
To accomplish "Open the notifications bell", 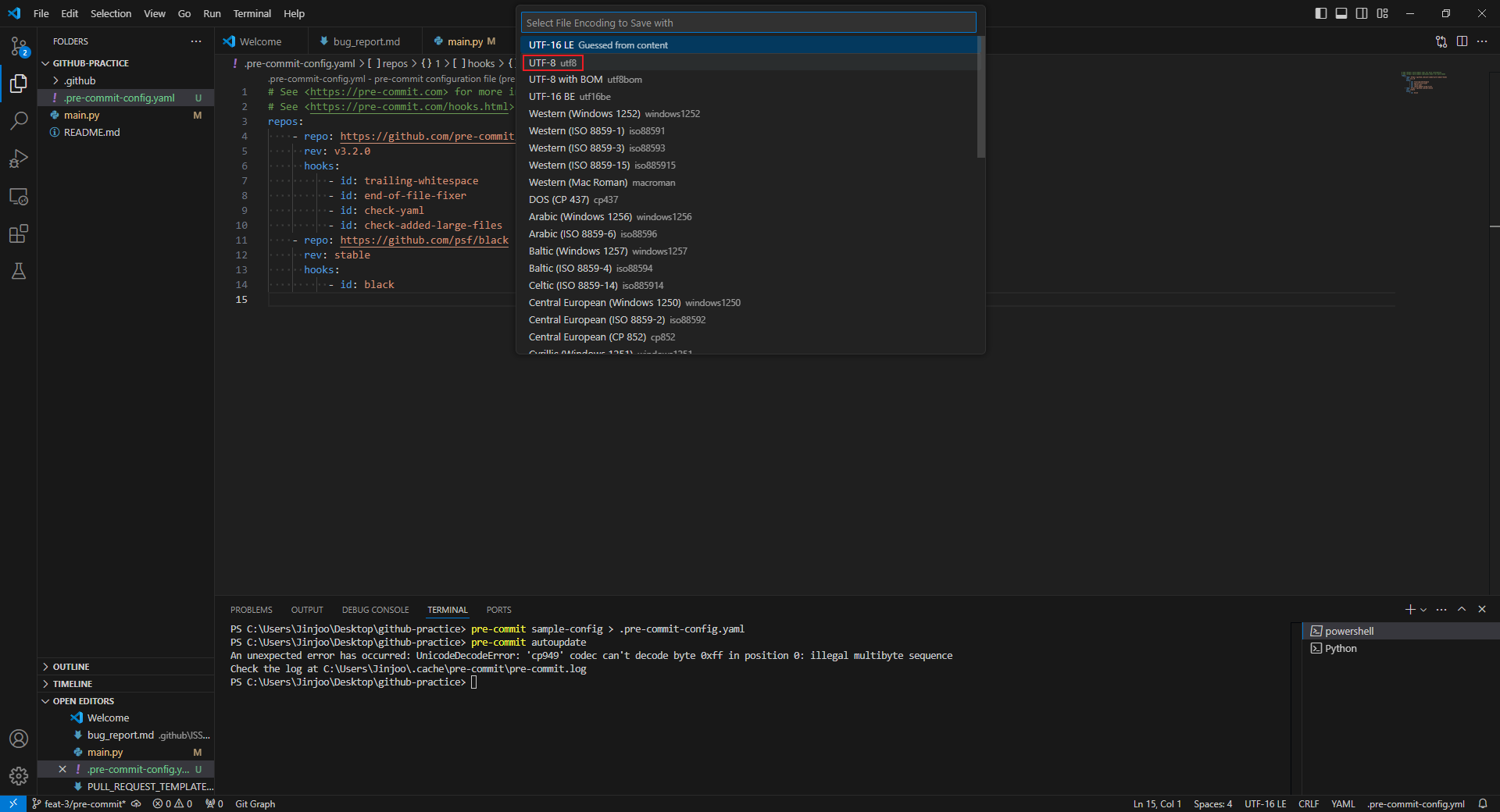I will click(1483, 803).
